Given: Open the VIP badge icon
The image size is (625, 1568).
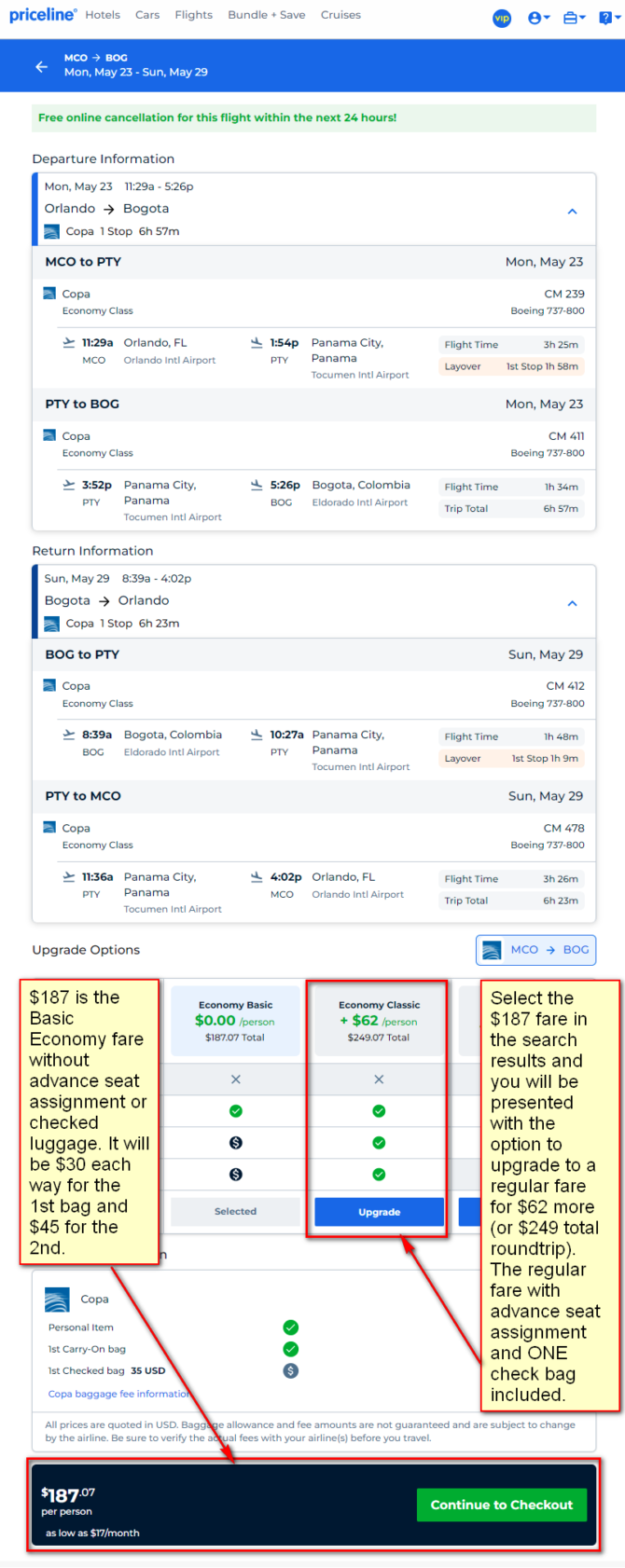Looking at the screenshot, I should (502, 18).
